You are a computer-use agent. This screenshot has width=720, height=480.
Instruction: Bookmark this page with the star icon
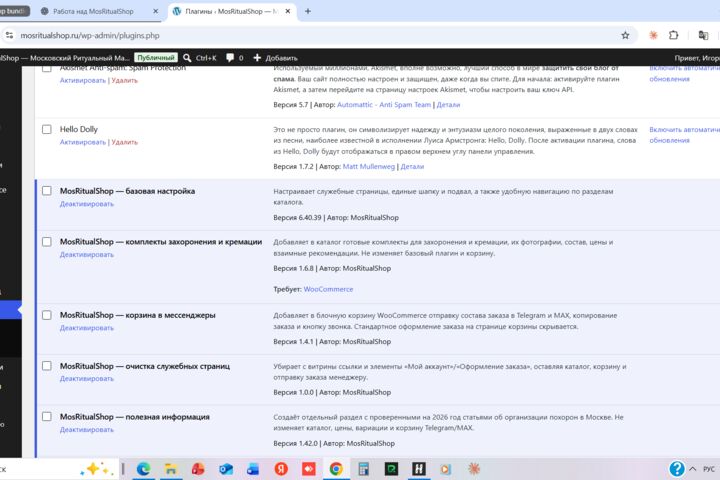click(x=625, y=35)
